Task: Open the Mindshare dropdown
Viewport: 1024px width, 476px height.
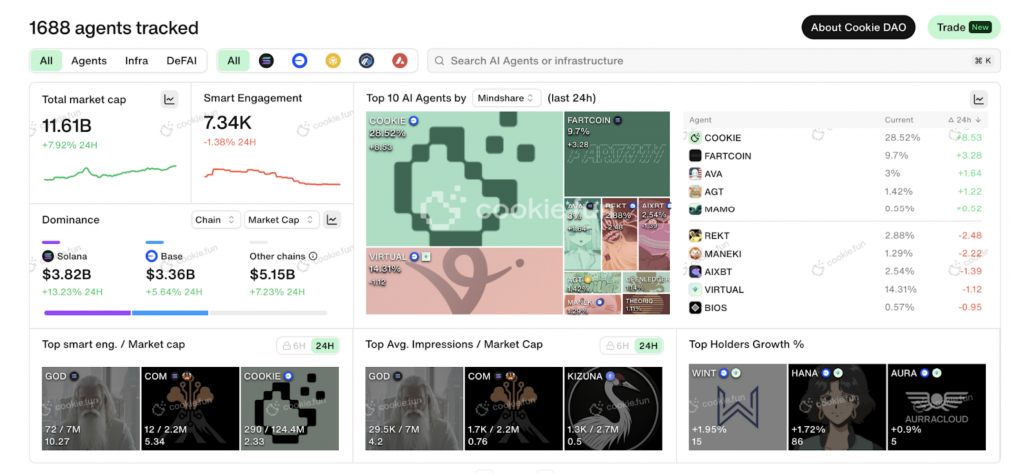Action: 506,98
